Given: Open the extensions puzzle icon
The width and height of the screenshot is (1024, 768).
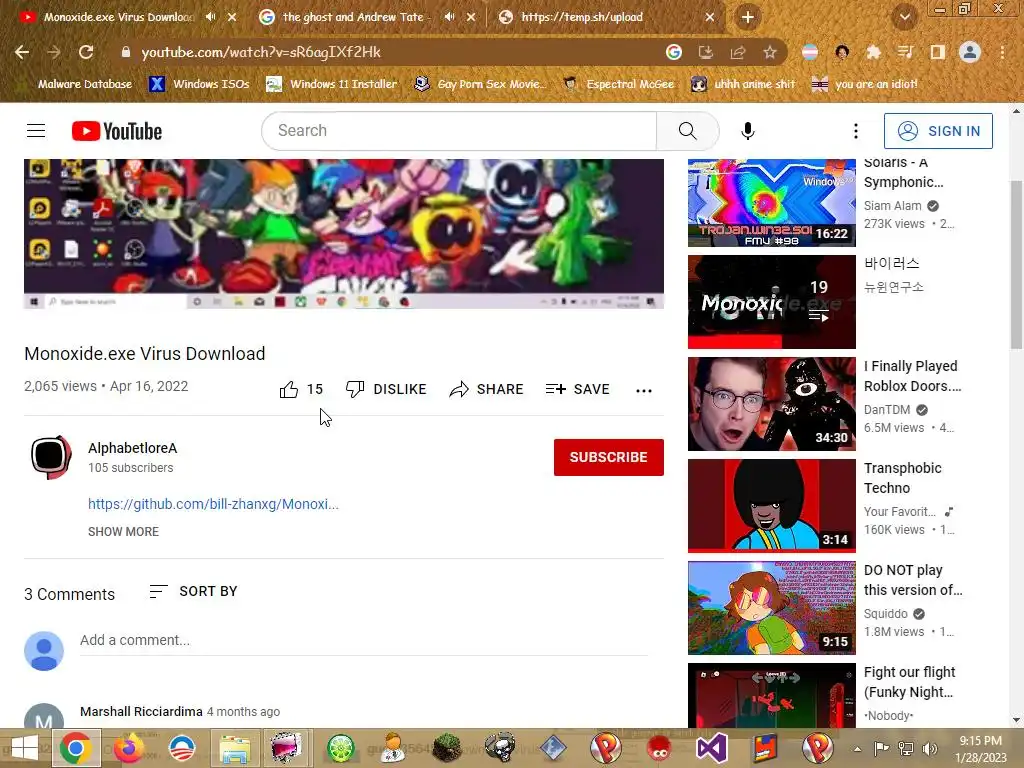Looking at the screenshot, I should point(873,52).
